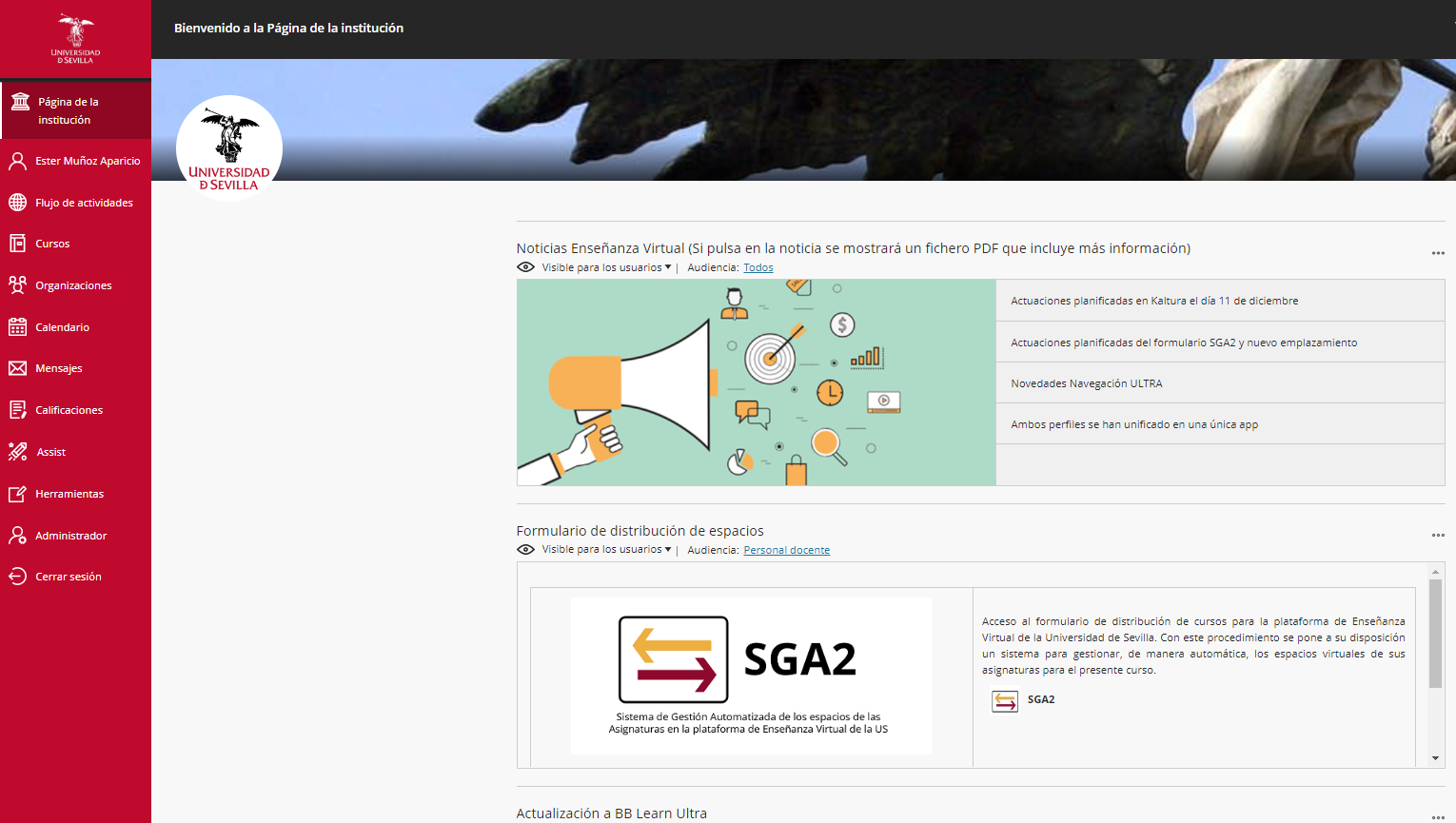Click the 'Actualización a BB Learn Ultra' heading
This screenshot has width=1456, height=823.
[x=611, y=813]
